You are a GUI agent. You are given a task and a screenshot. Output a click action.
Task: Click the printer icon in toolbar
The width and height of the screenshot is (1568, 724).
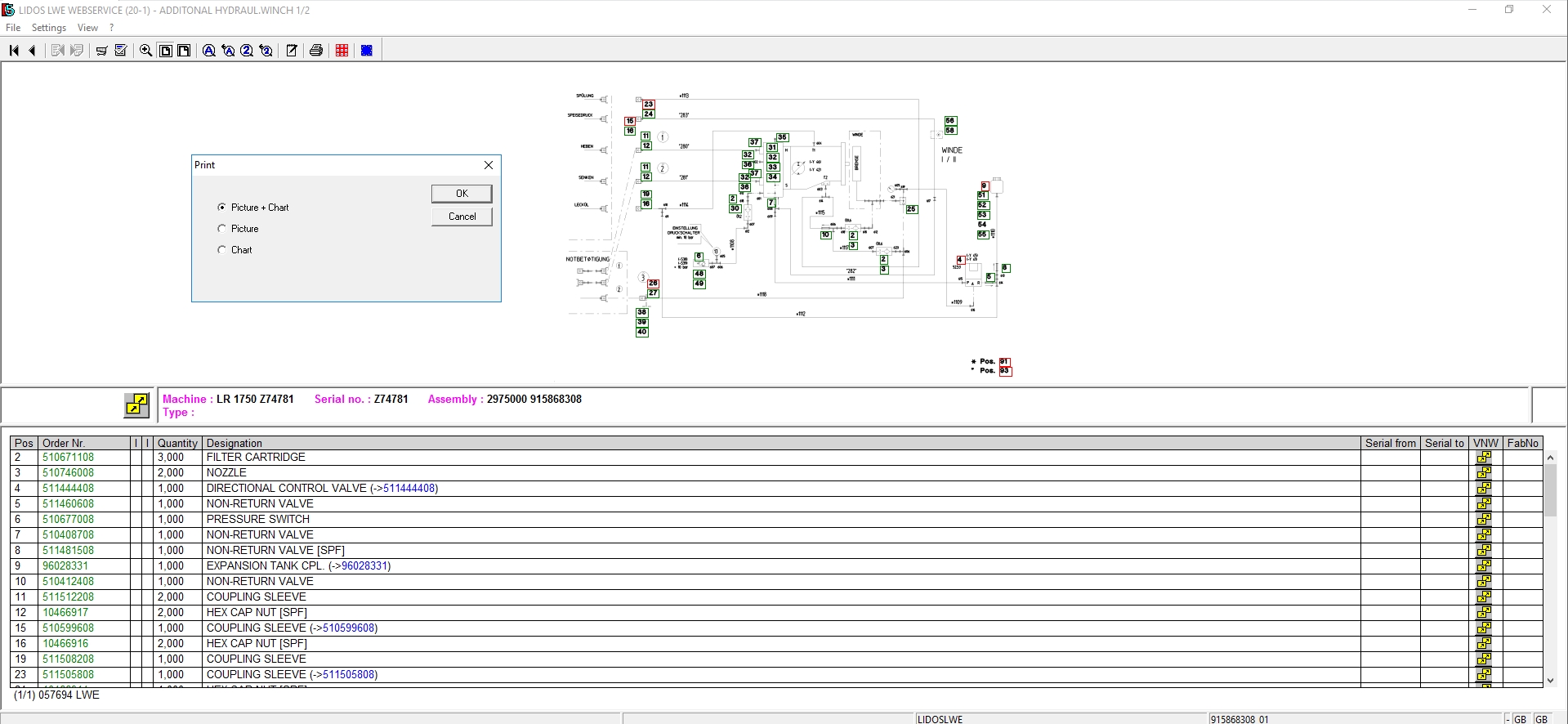click(x=316, y=51)
